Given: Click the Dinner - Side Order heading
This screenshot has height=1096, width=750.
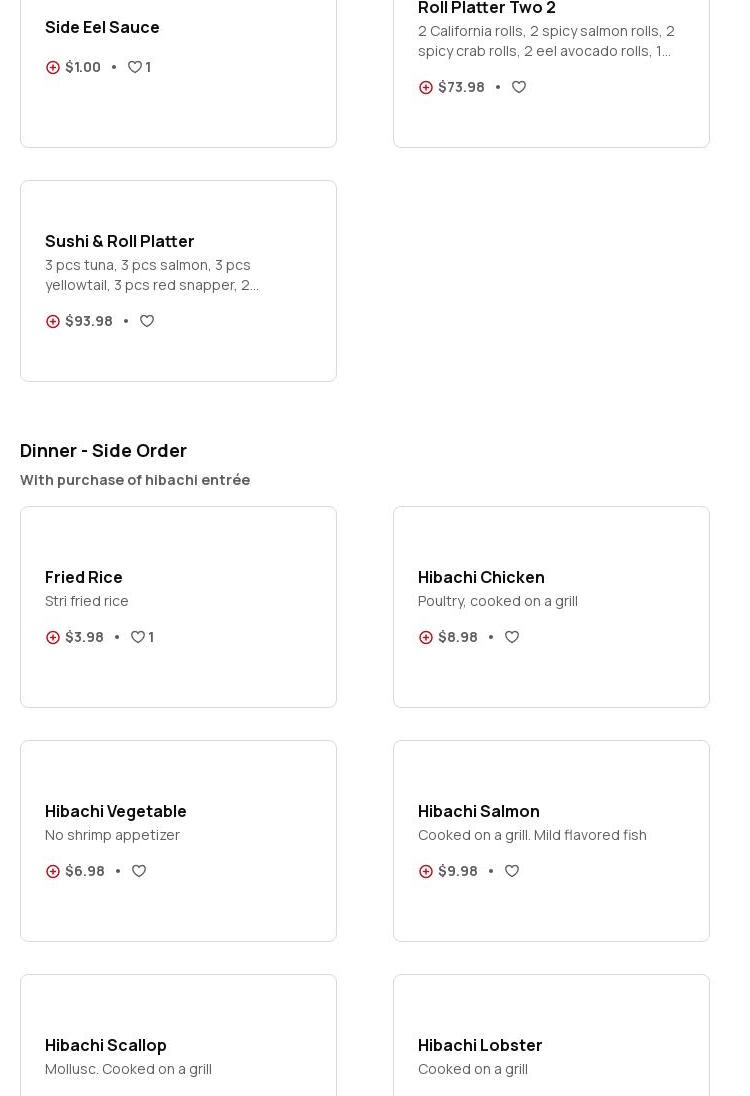Looking at the screenshot, I should click(x=103, y=450).
